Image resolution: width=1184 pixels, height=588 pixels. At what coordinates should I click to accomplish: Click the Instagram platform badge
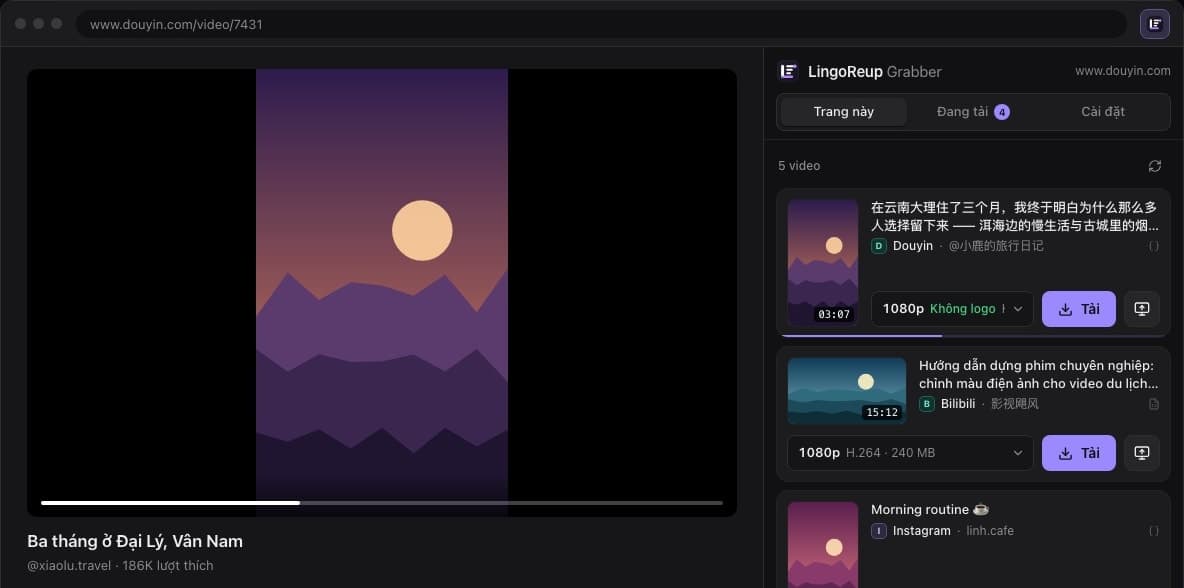click(x=879, y=531)
